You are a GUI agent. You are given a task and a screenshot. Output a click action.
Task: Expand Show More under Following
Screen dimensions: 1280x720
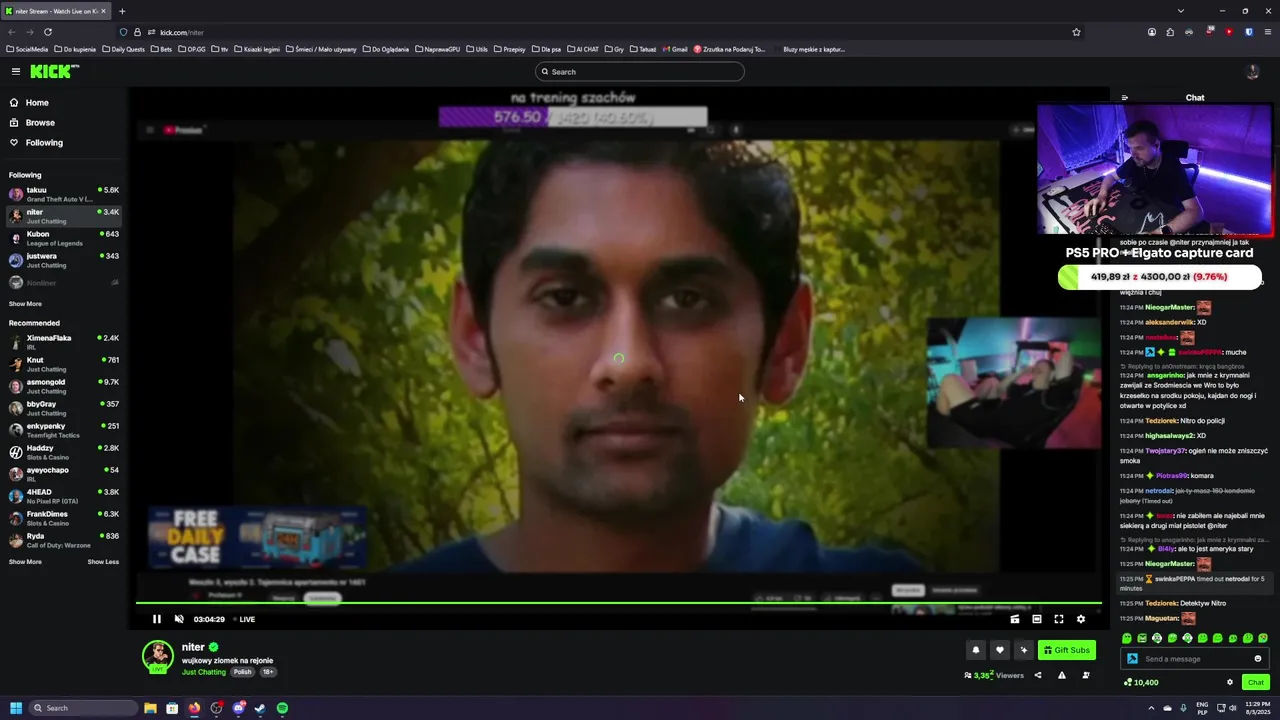point(25,304)
